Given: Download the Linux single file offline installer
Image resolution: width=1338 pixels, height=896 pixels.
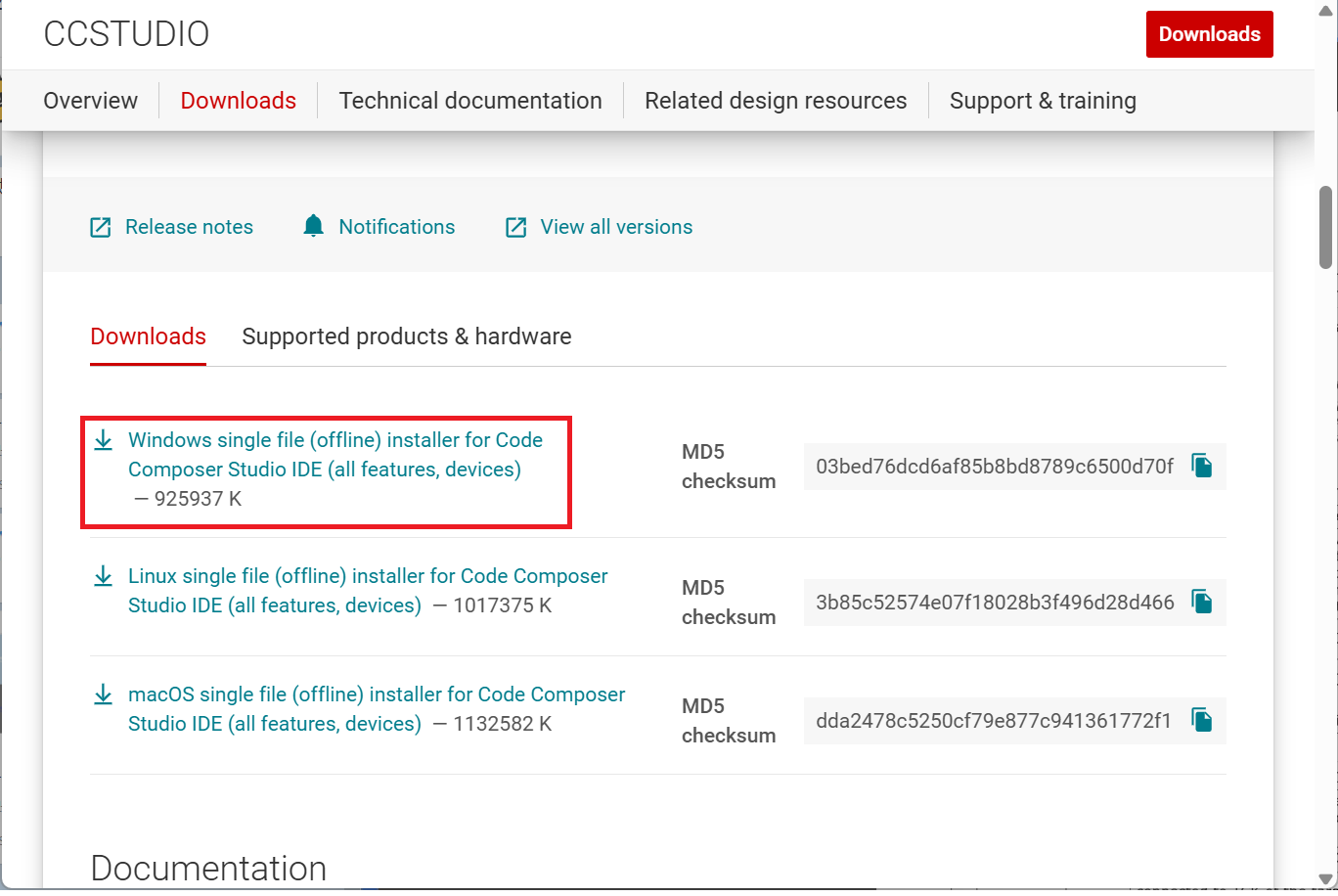Looking at the screenshot, I should 368,591.
